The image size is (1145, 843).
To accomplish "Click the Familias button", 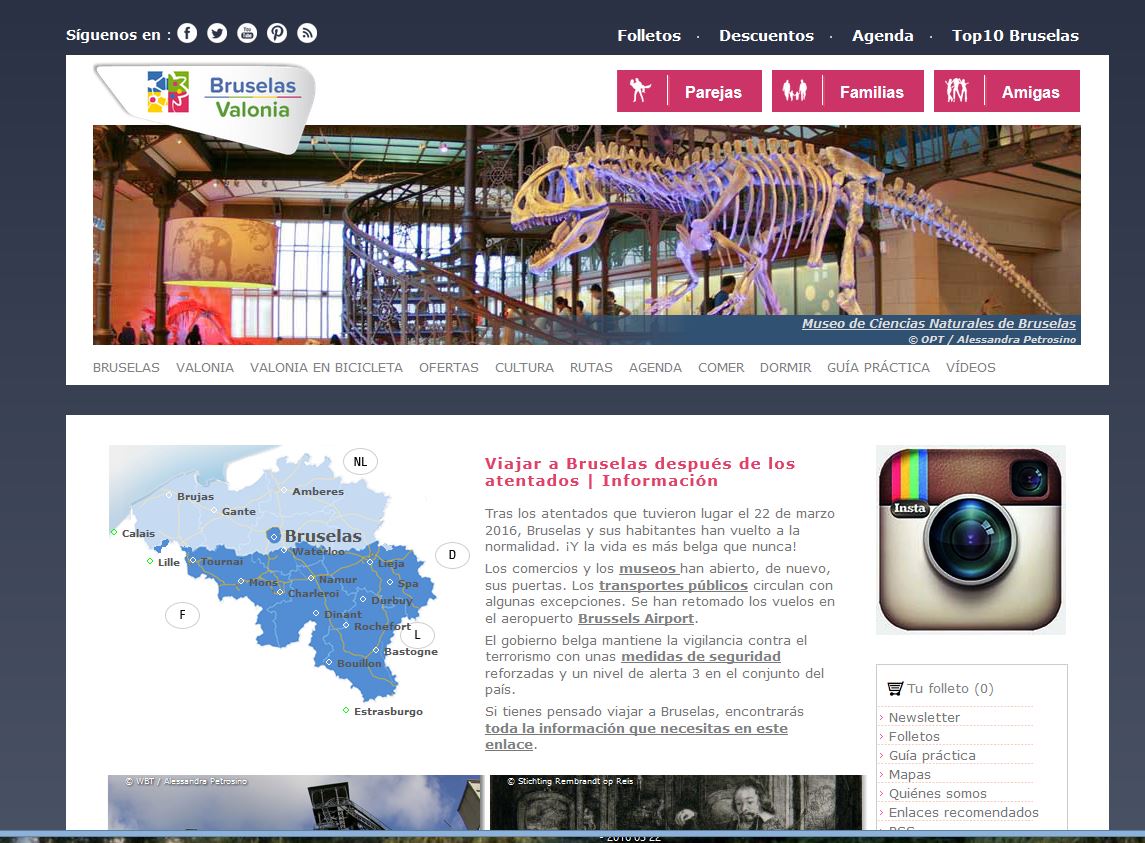I will [x=848, y=91].
